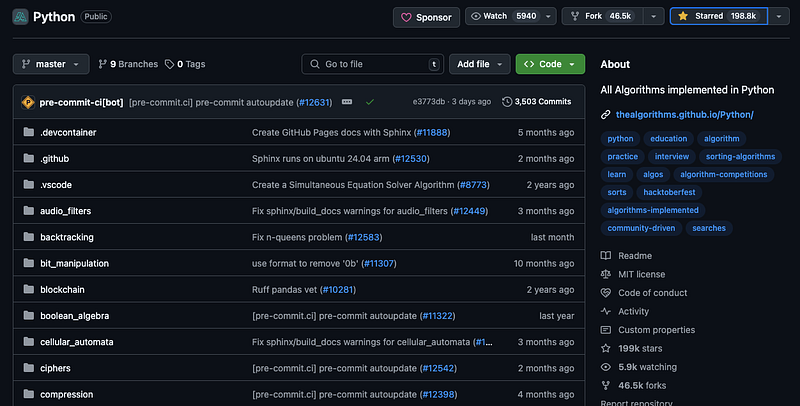Open the green Code dropdown
Viewport: 800px width, 406px height.
point(550,64)
